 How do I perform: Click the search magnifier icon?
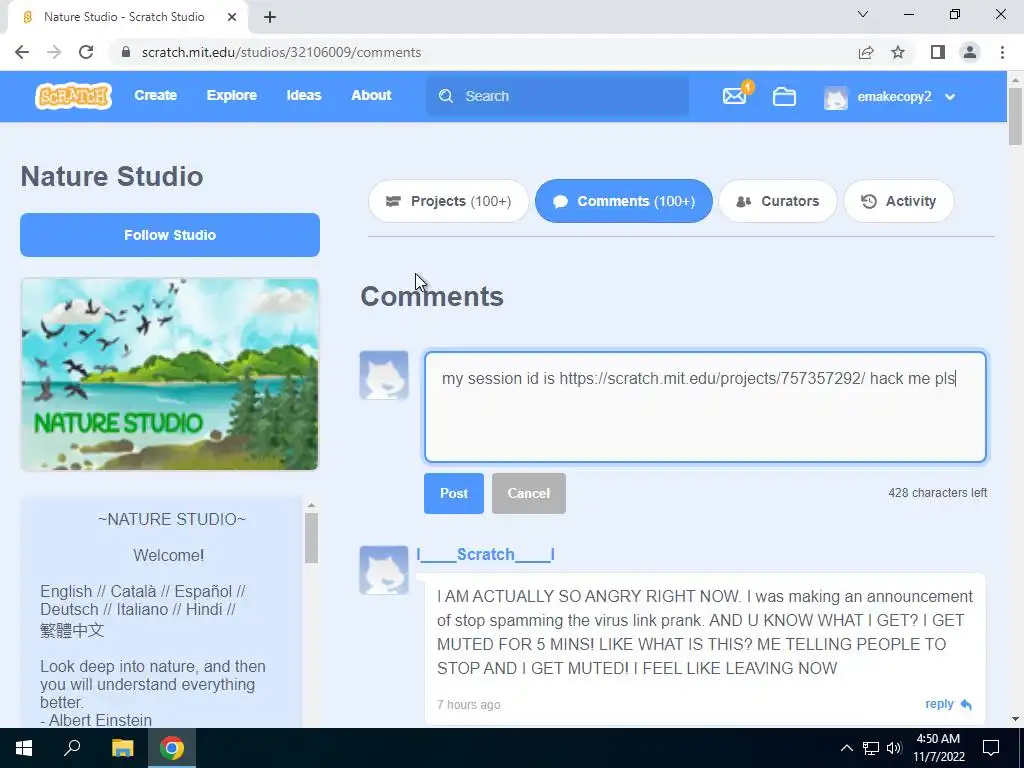[x=446, y=96]
